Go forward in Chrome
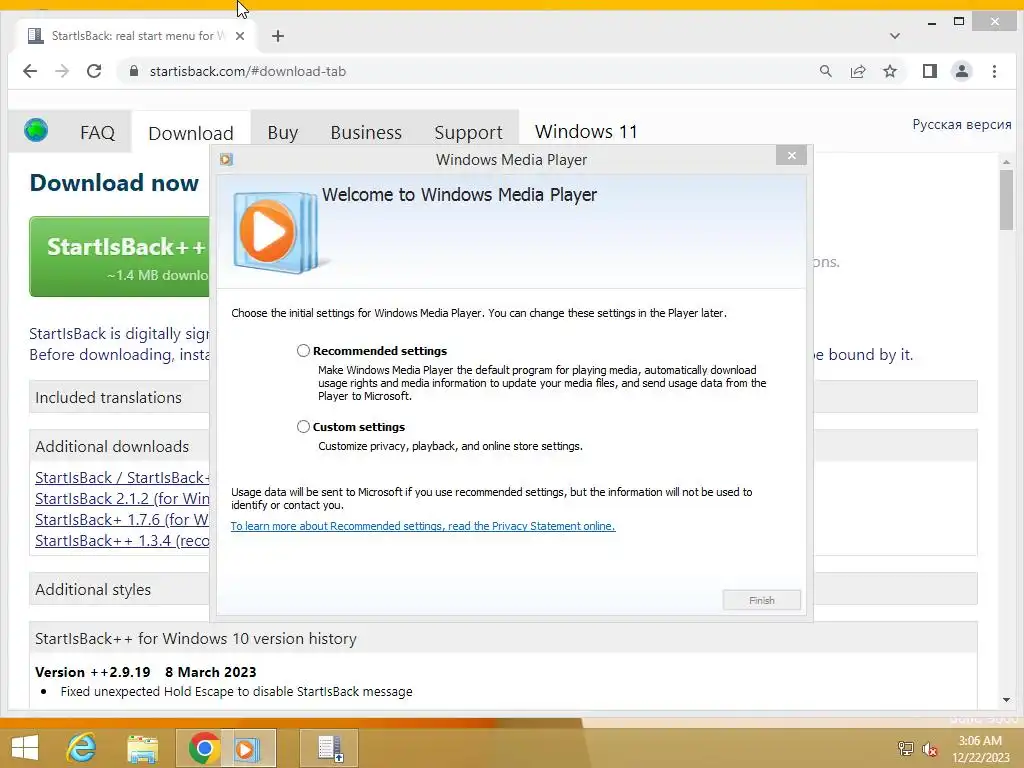This screenshot has width=1024, height=768. [x=62, y=71]
